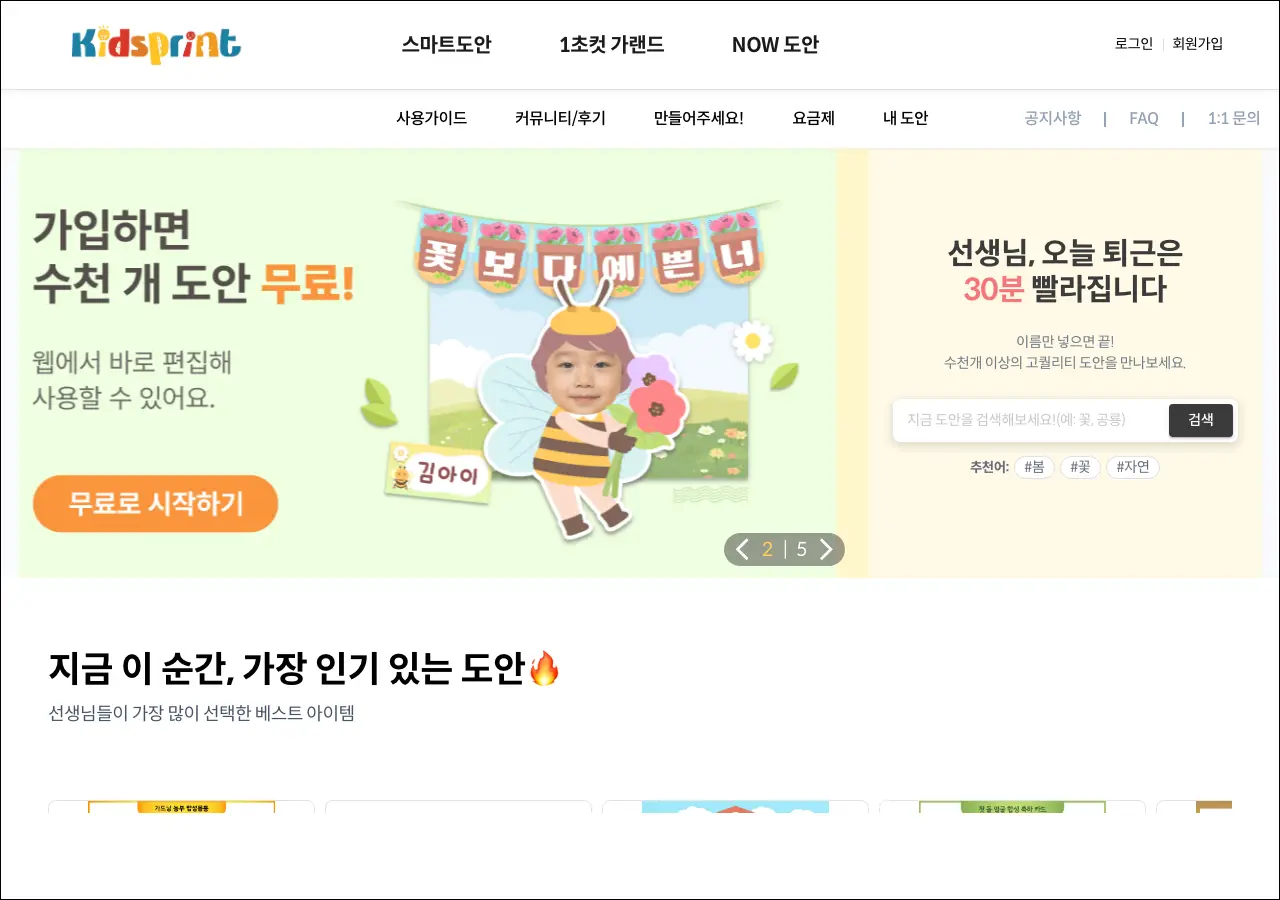Select the 만들어주세요! menu item

point(699,118)
